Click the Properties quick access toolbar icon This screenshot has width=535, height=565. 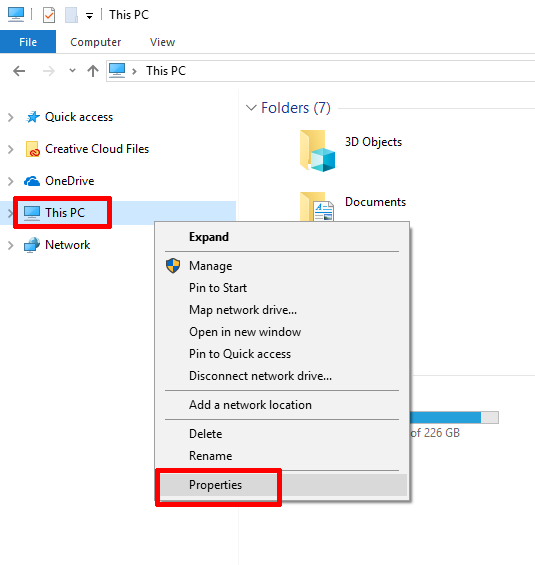coord(49,15)
